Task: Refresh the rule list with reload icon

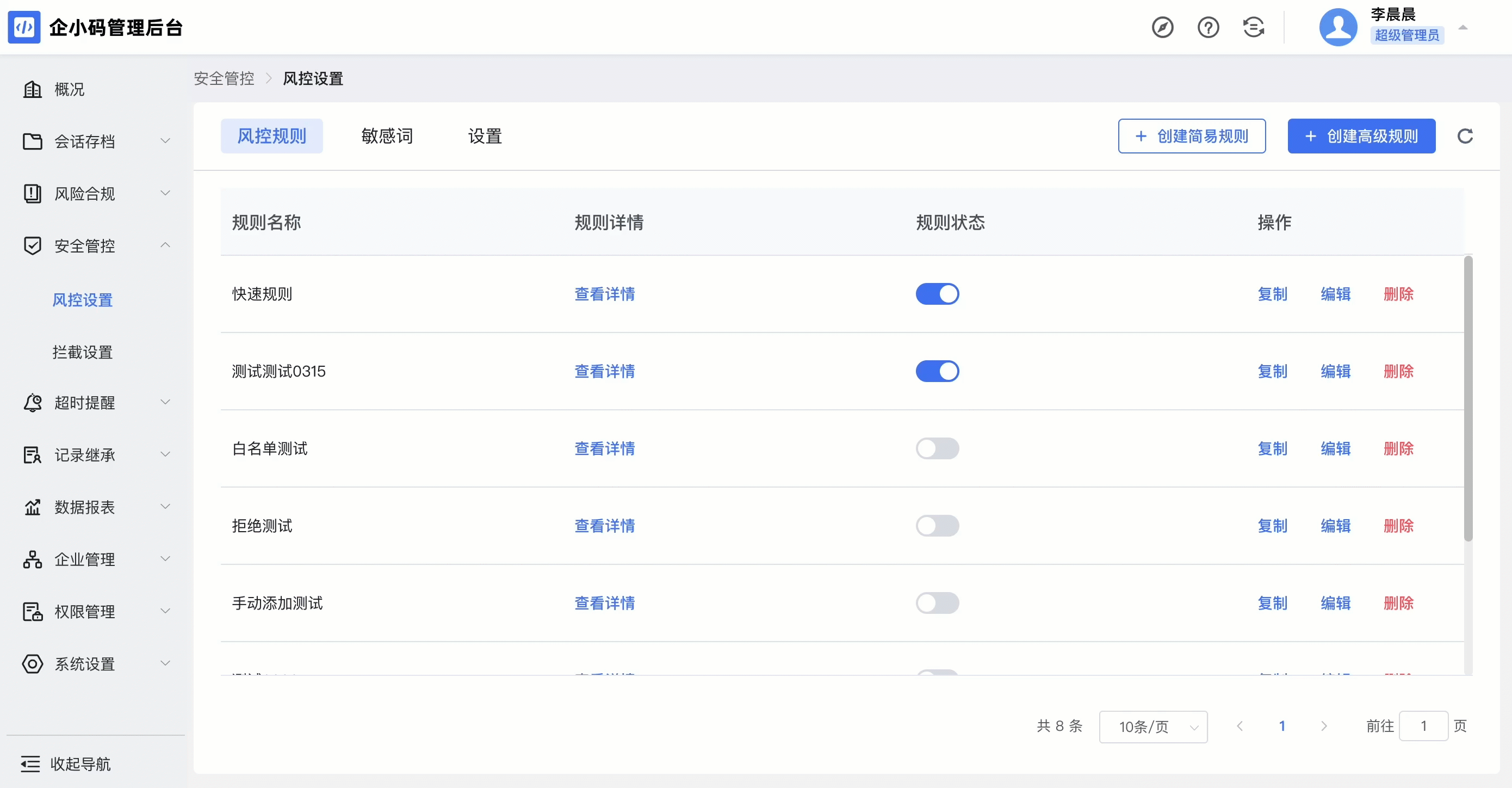Action: (1465, 136)
